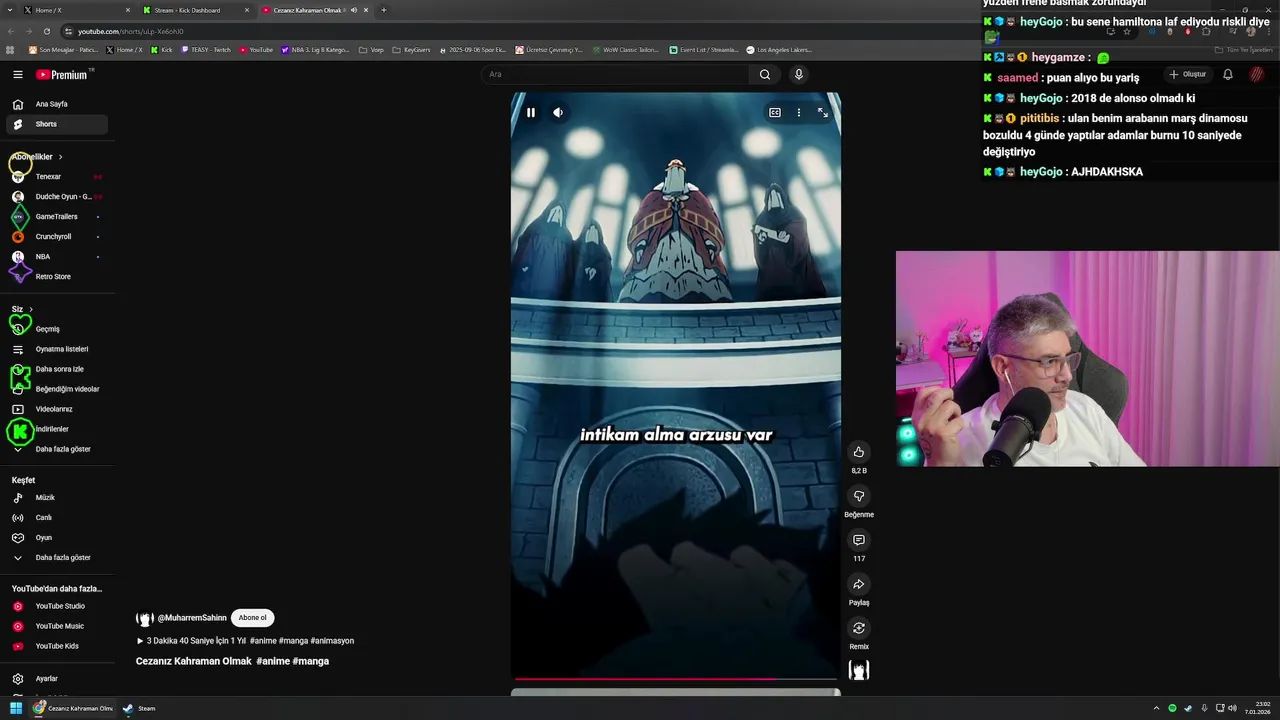1280x720 pixels.
Task: Open YouTube Music link
Action: 57,626
